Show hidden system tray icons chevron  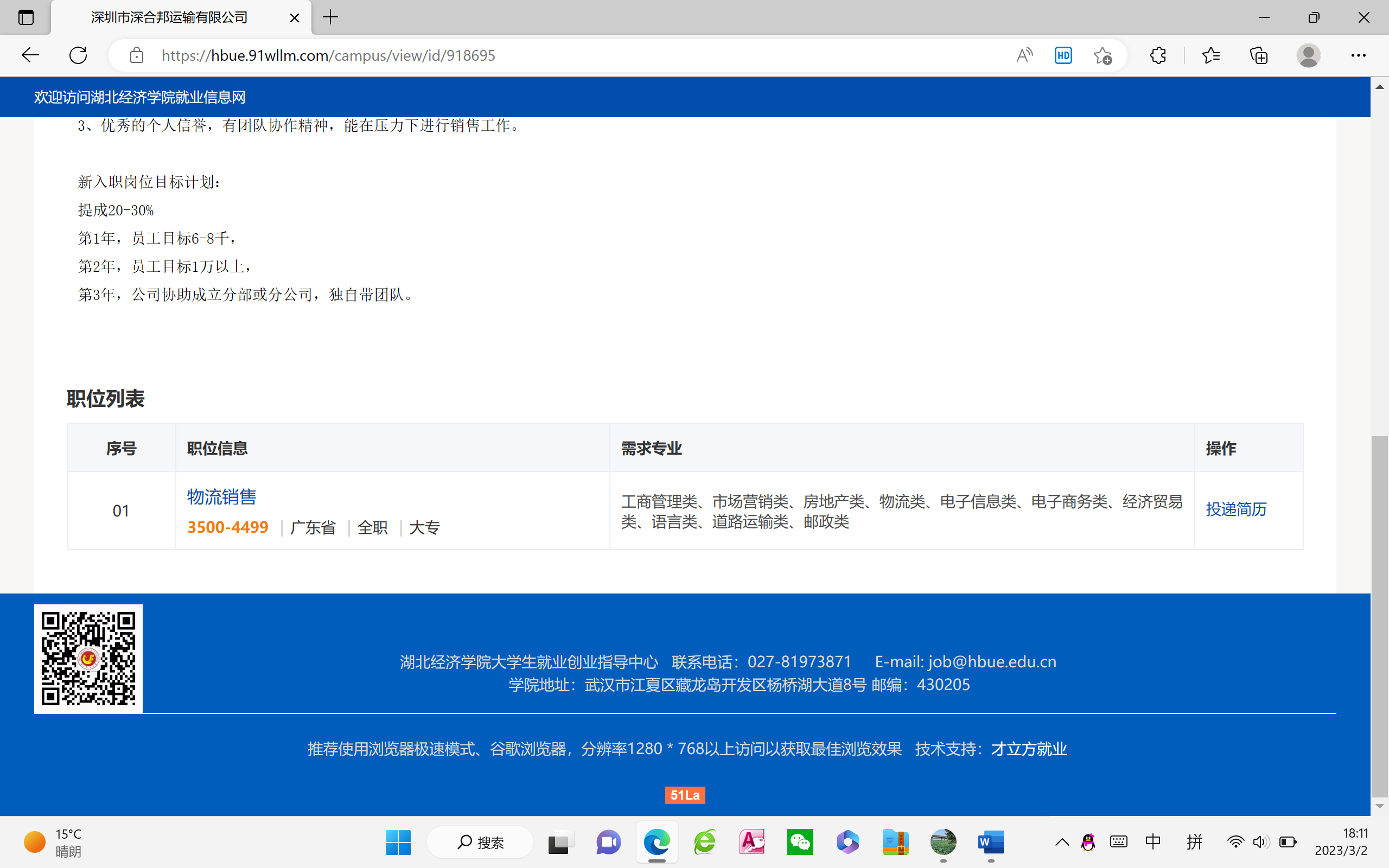click(1062, 842)
